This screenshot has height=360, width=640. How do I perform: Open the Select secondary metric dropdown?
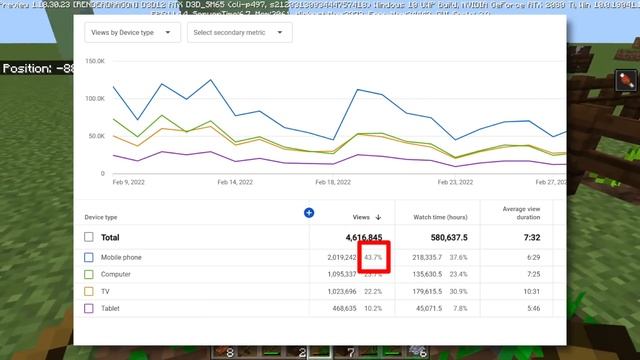pyautogui.click(x=240, y=33)
